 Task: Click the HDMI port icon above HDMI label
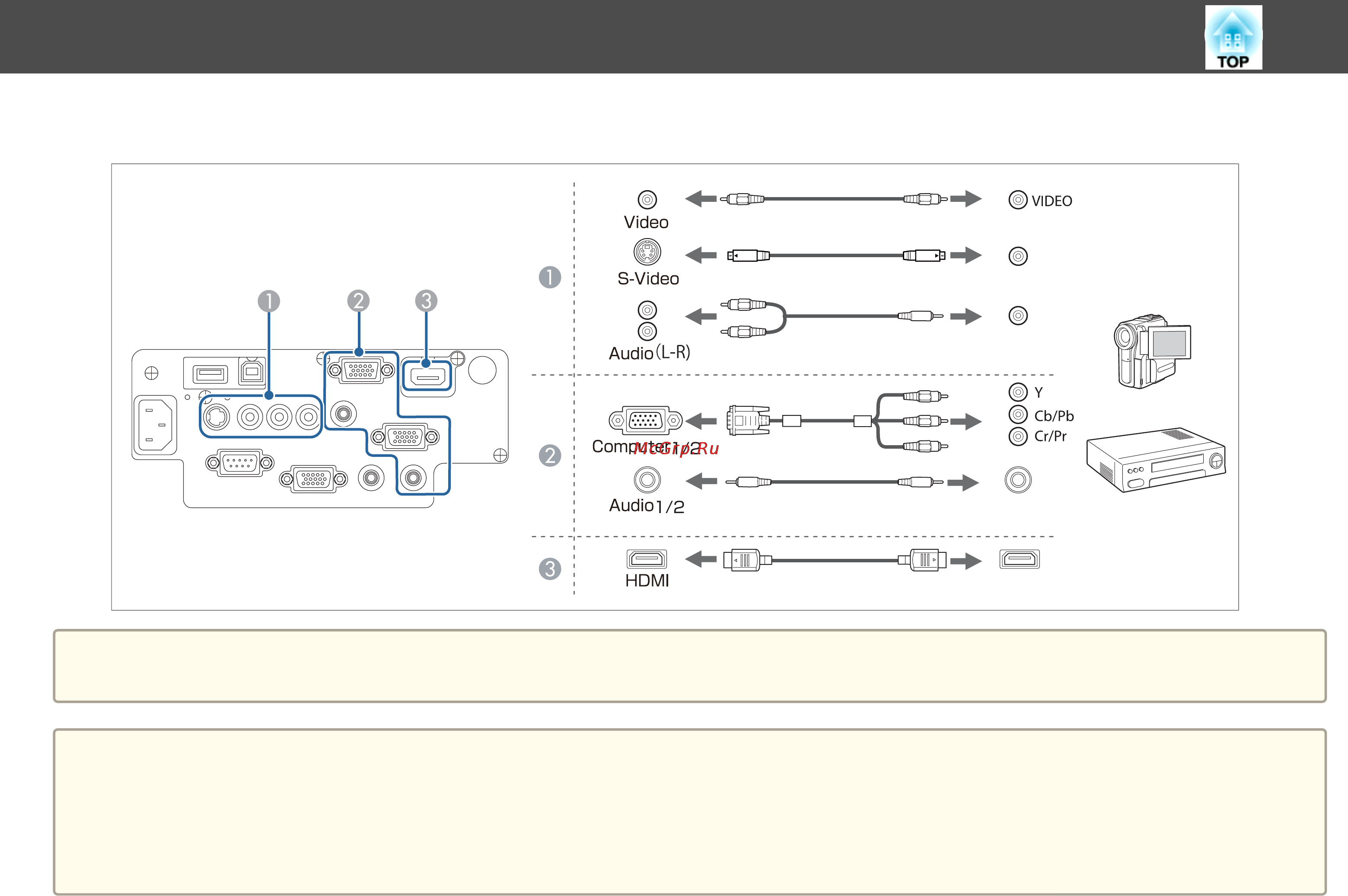(x=647, y=558)
